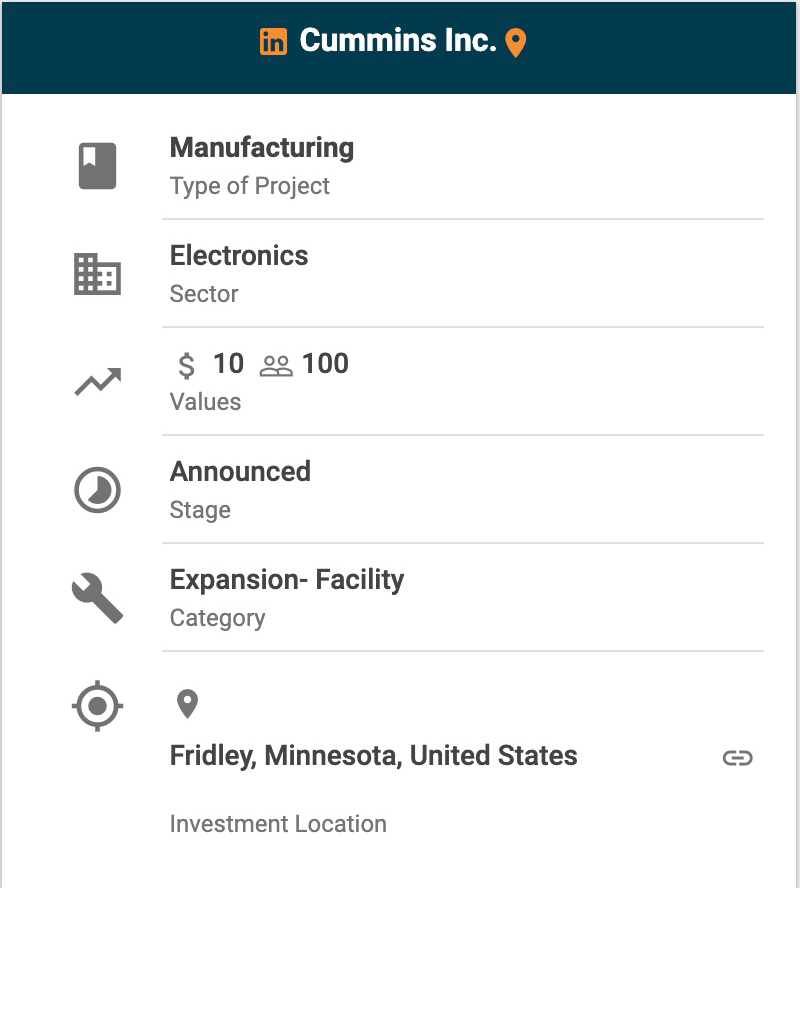The height and width of the screenshot is (1010, 800).
Task: Click the wrench icon beside Category
Action: coord(97,598)
